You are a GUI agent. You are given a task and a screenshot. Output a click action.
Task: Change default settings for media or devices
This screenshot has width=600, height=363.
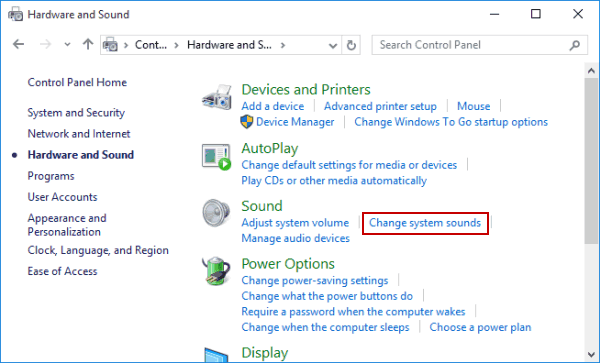[x=349, y=165]
